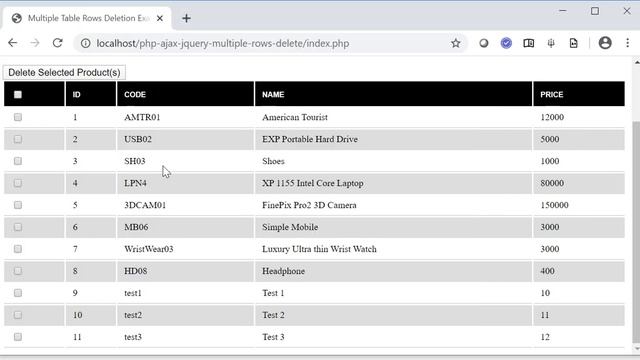Screen dimensions: 640x360
Task: Check the box for USB02 row
Action: 18,139
